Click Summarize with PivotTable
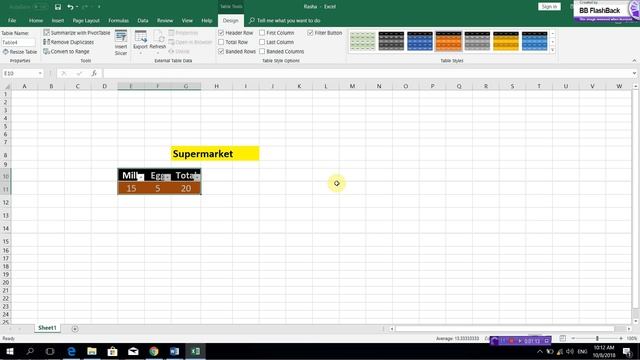Screen dimensions: 640x360 point(77,33)
